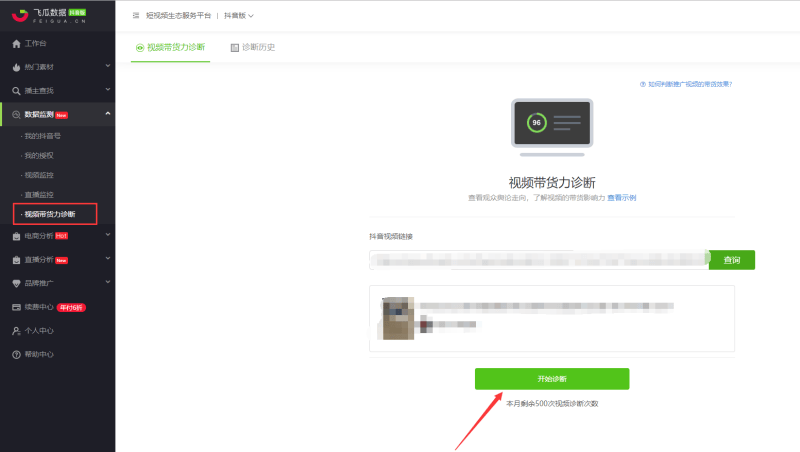Open 直播监控 in sidebar
800x452 pixels.
point(39,195)
